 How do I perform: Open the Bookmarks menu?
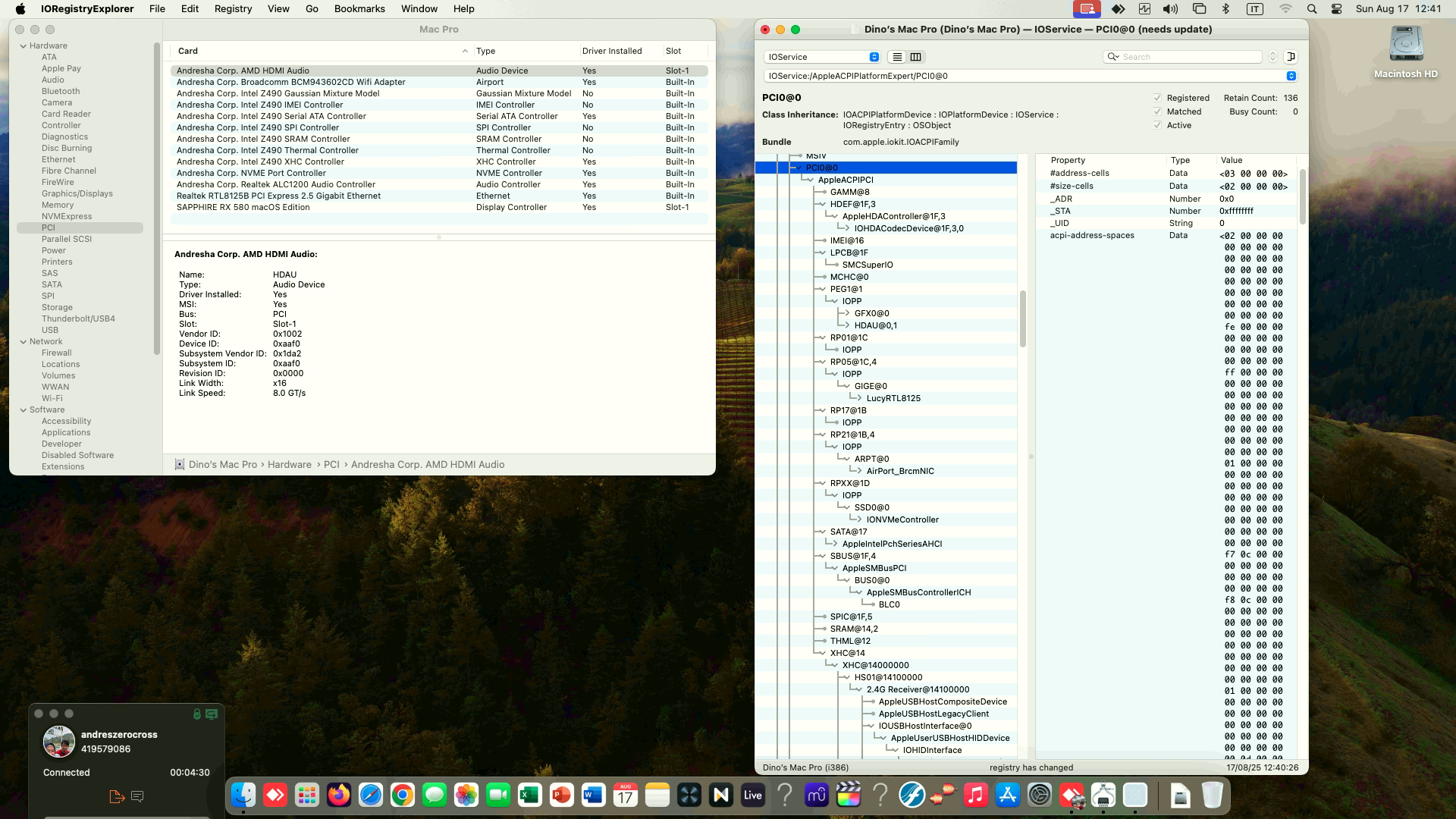coord(359,9)
